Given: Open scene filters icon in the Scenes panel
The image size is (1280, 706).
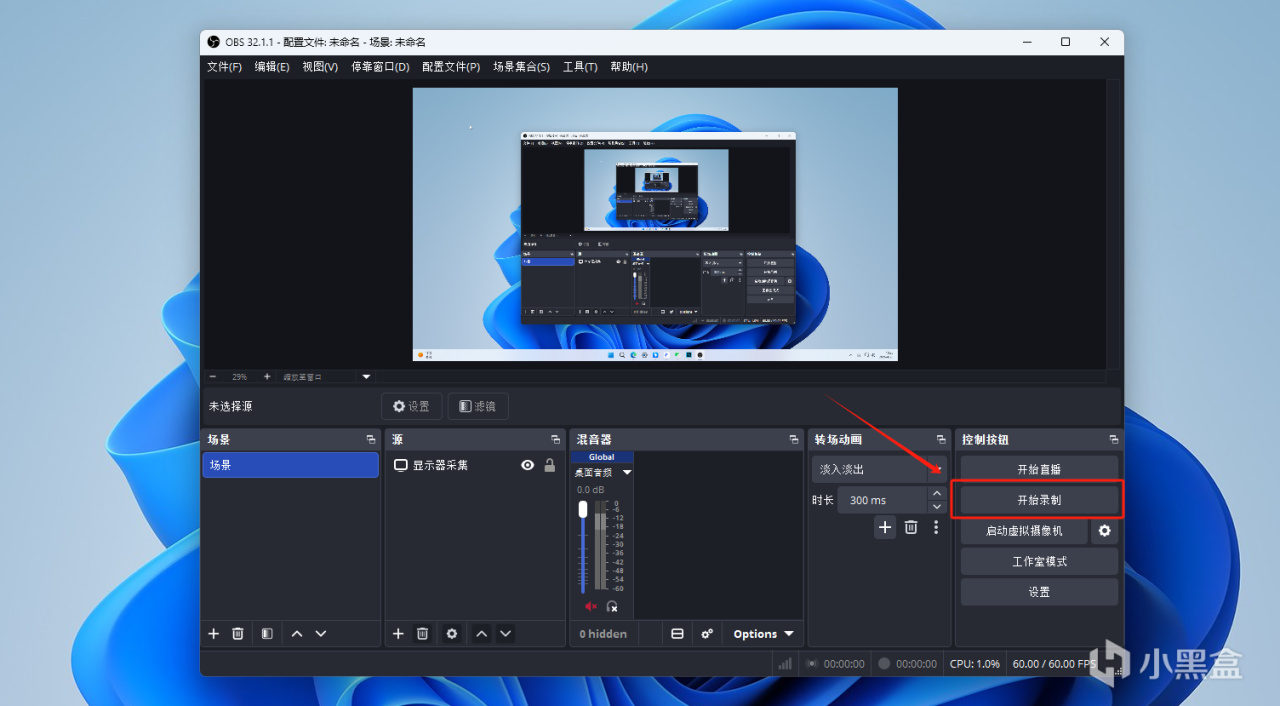Looking at the screenshot, I should tap(267, 634).
